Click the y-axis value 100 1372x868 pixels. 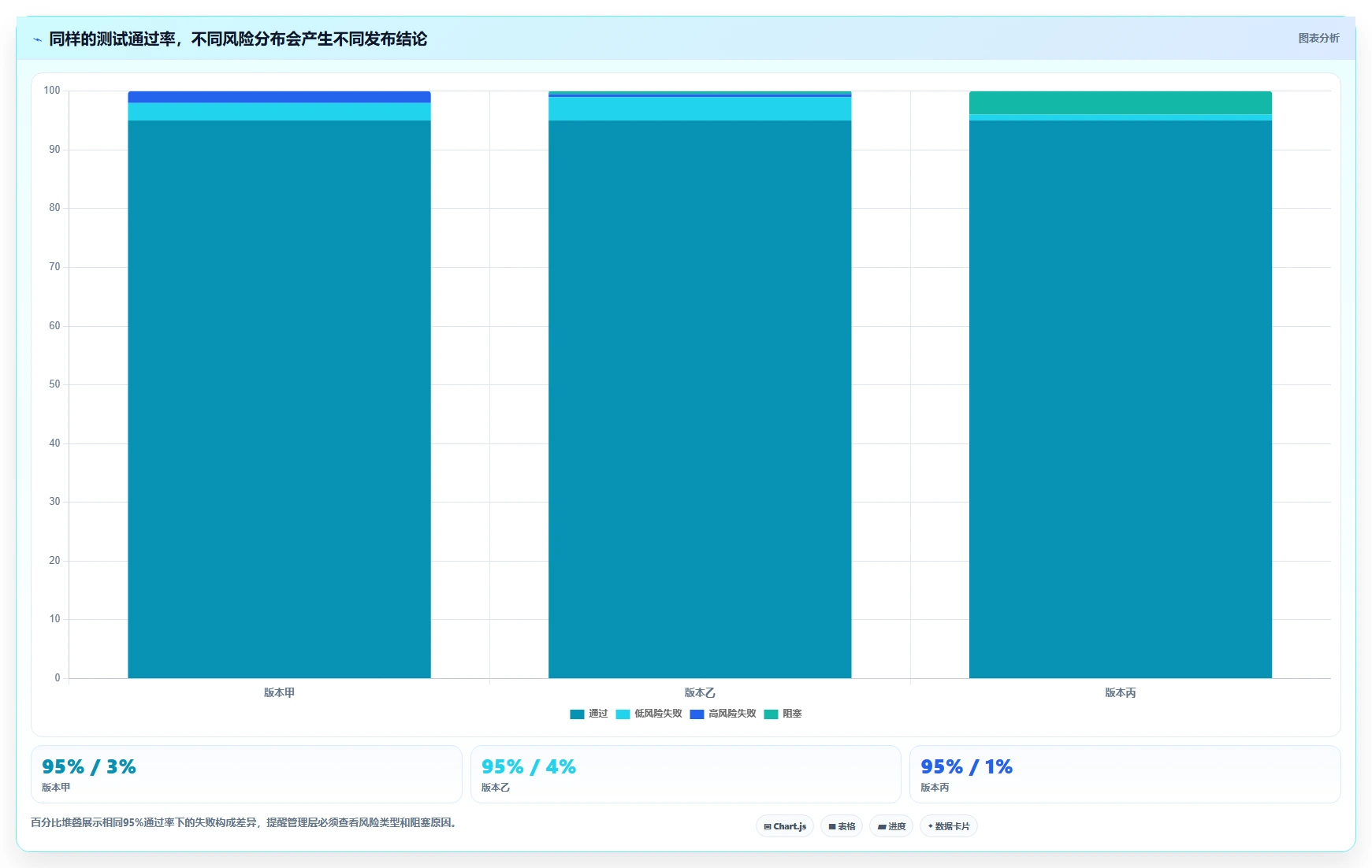pos(52,91)
